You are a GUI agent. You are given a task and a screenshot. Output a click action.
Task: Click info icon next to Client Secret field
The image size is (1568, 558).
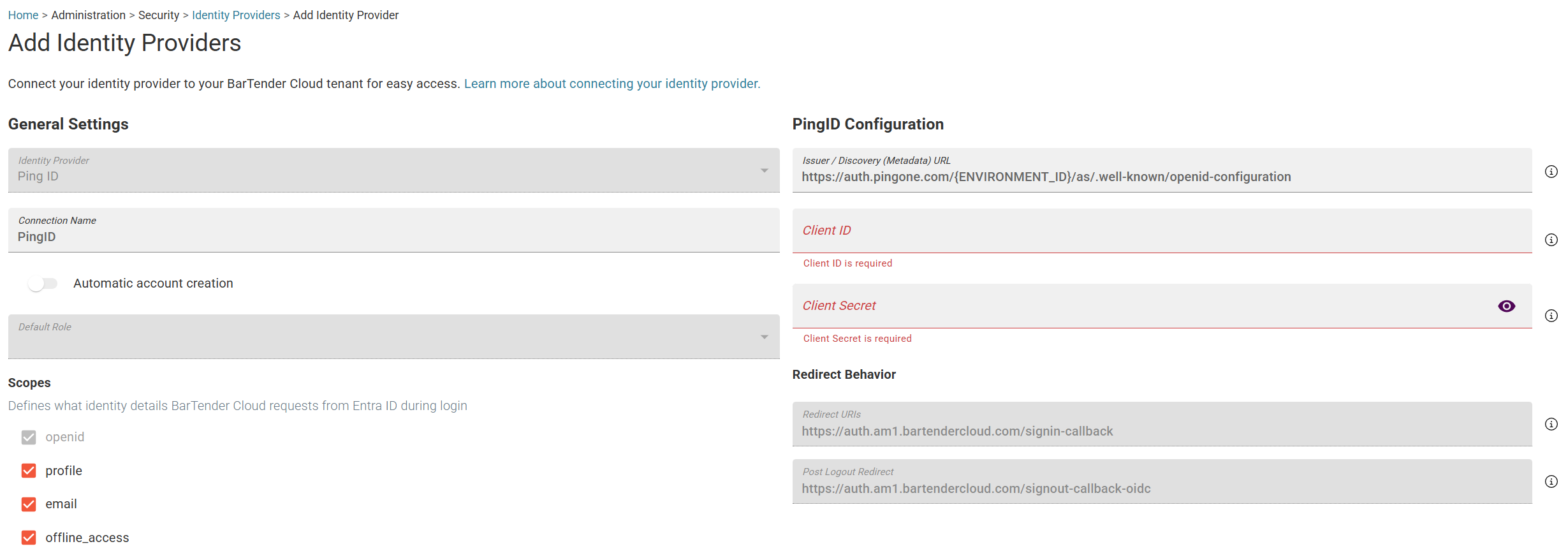(1551, 316)
